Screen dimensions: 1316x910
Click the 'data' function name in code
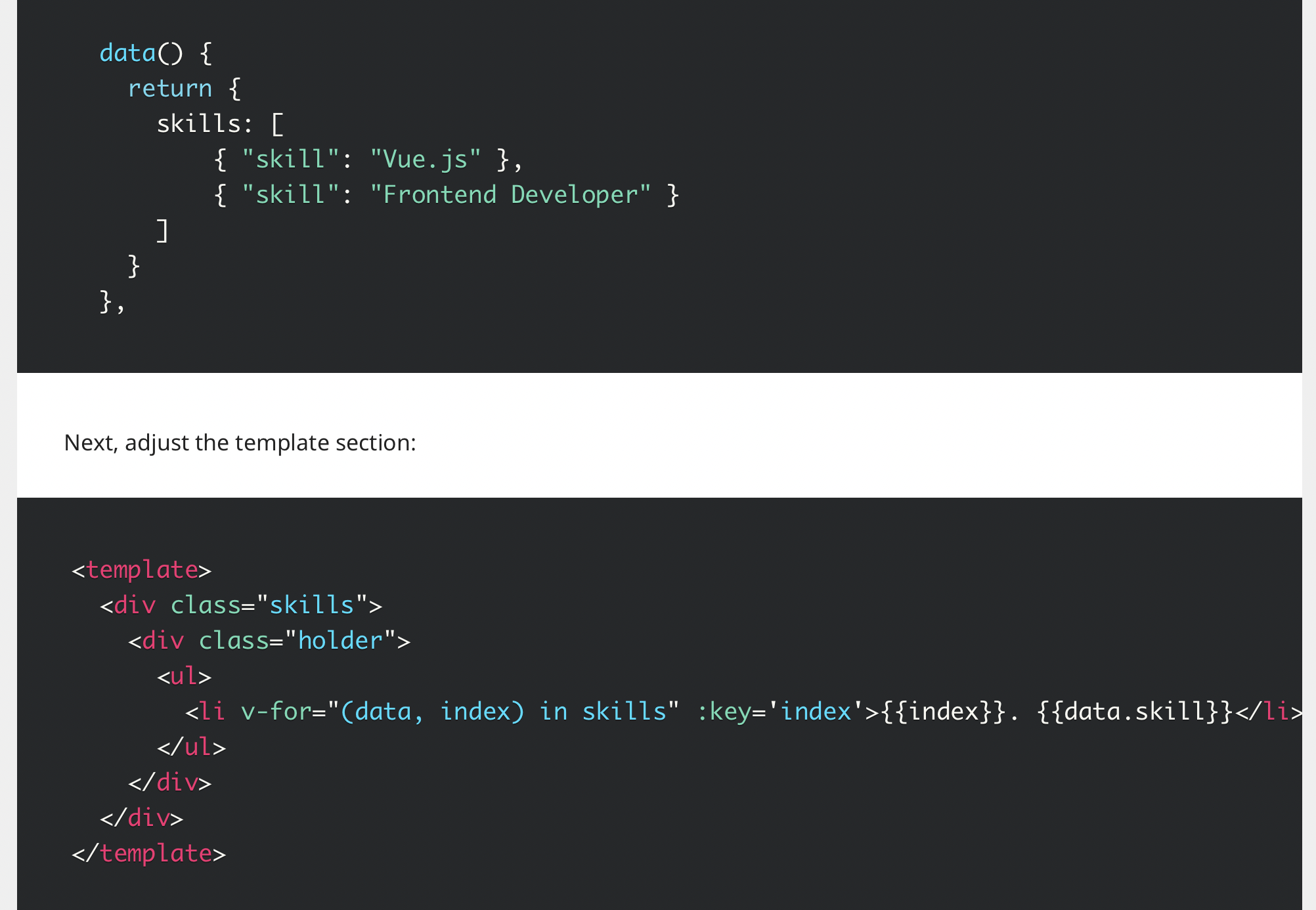(127, 53)
